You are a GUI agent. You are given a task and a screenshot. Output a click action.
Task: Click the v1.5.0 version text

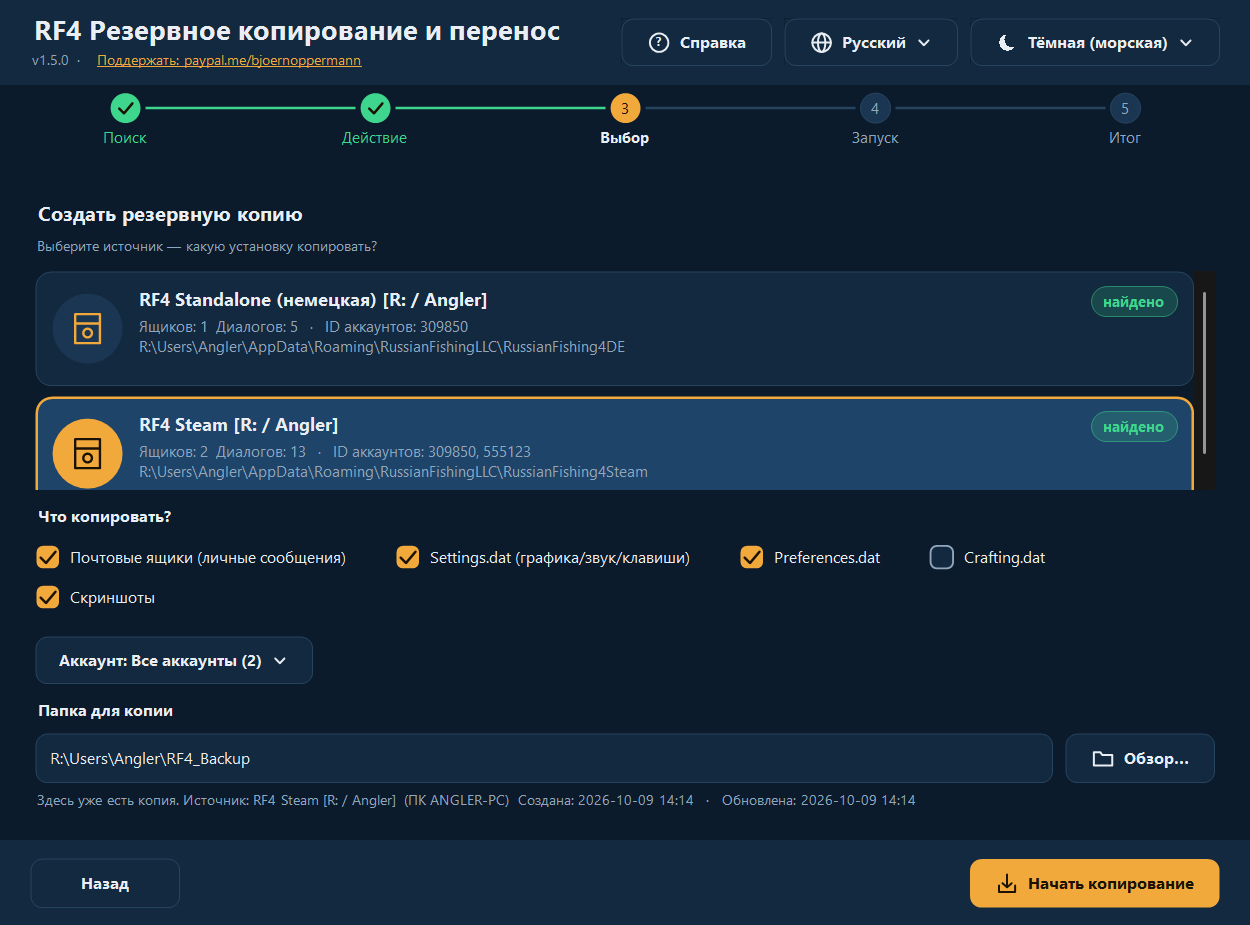point(50,60)
